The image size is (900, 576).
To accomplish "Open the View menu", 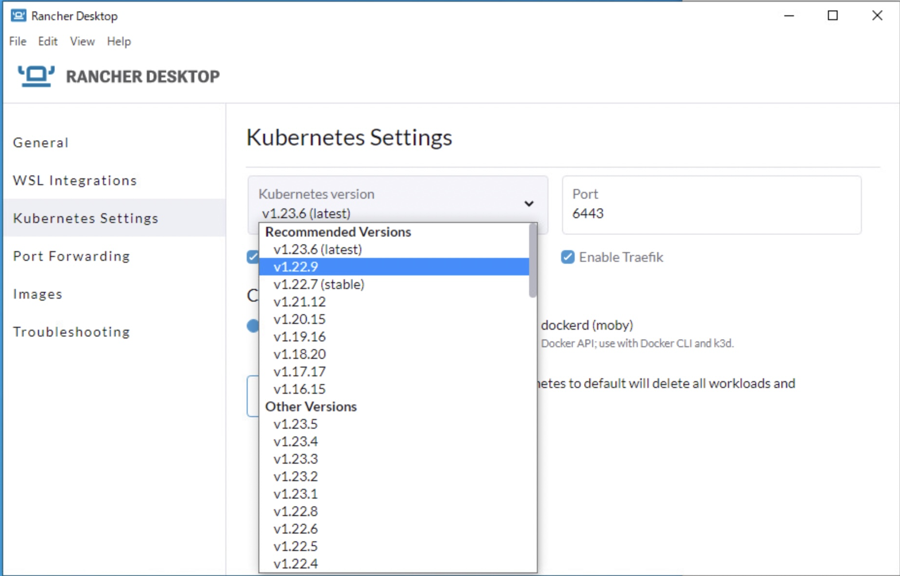I will tap(82, 41).
